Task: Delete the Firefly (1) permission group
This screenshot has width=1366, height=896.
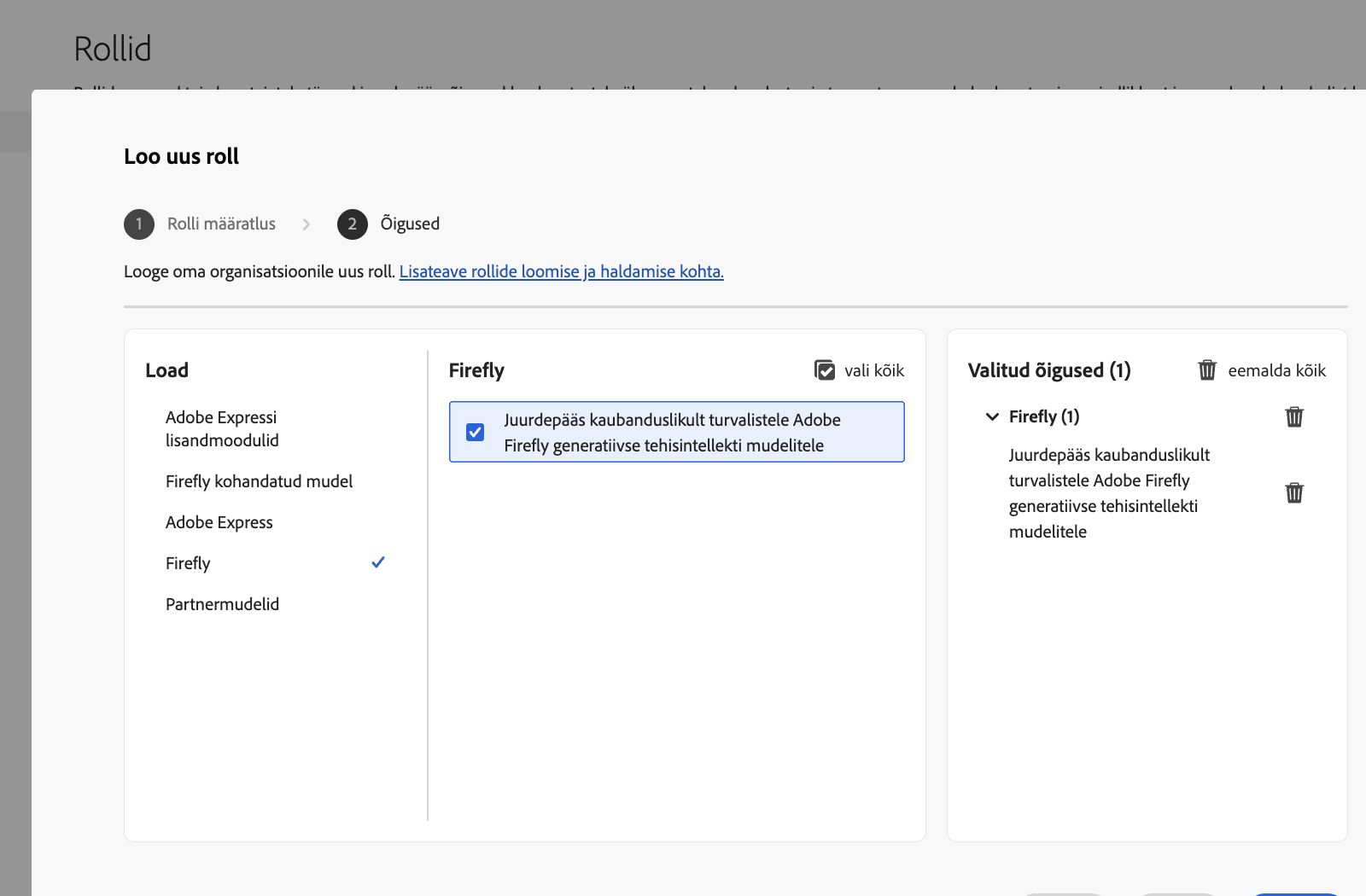Action: (1294, 416)
